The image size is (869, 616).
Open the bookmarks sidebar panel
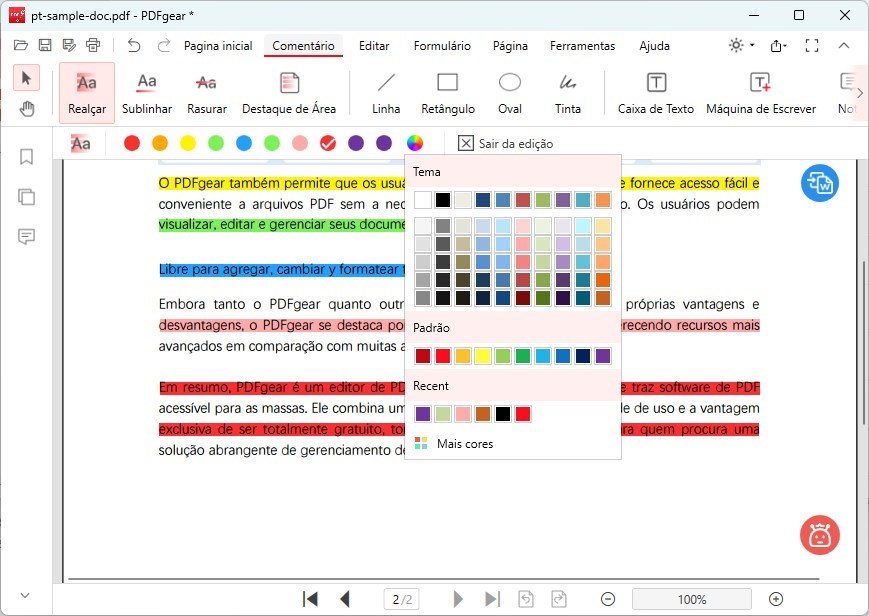(27, 157)
